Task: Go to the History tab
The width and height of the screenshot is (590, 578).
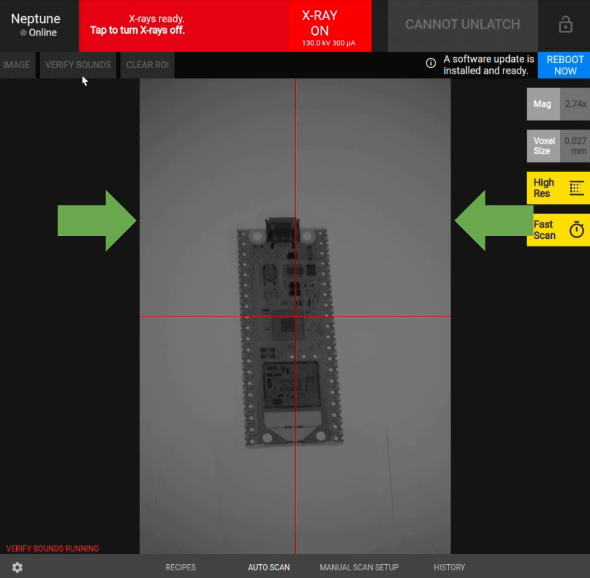Action: click(449, 567)
